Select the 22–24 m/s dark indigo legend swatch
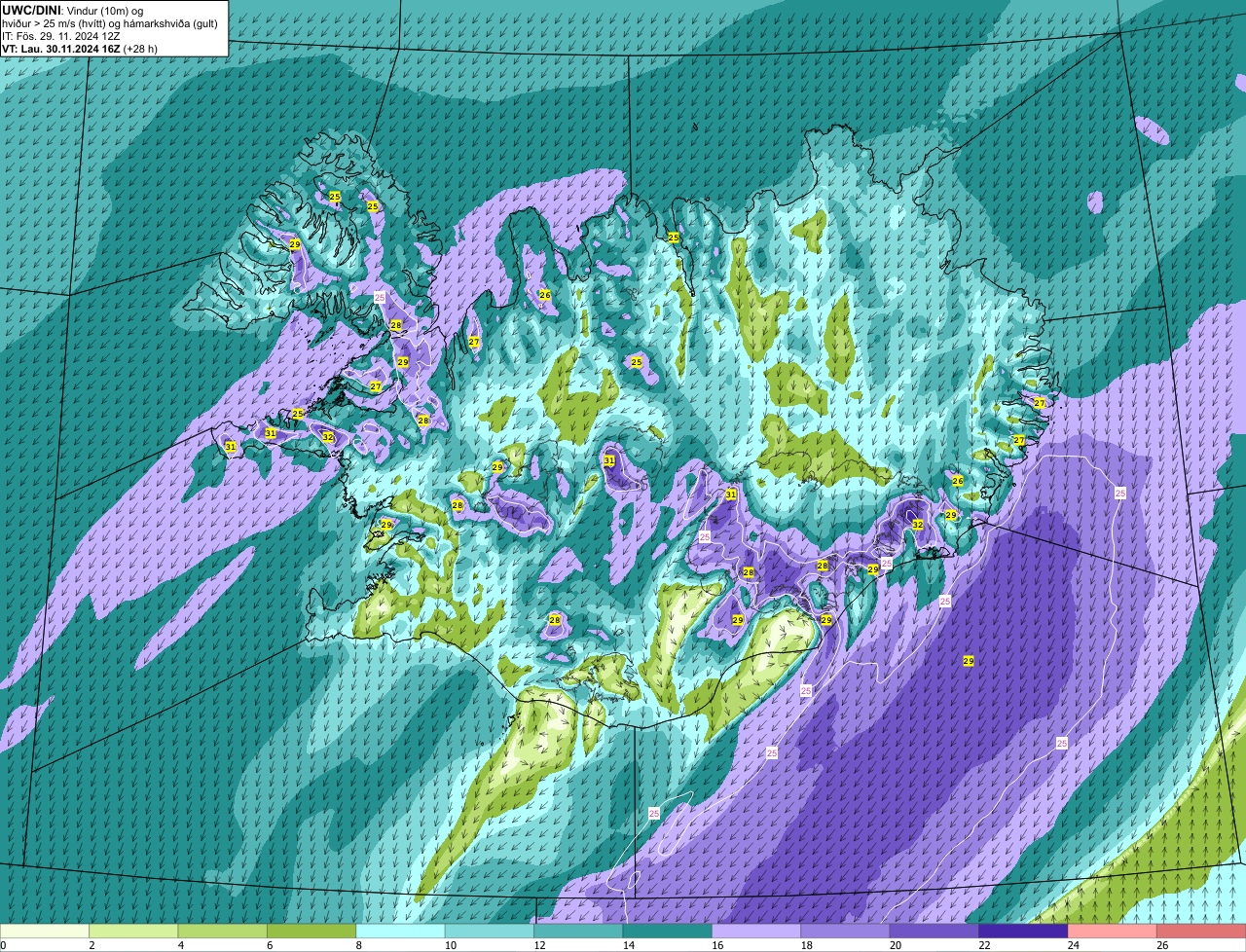 [1024, 931]
